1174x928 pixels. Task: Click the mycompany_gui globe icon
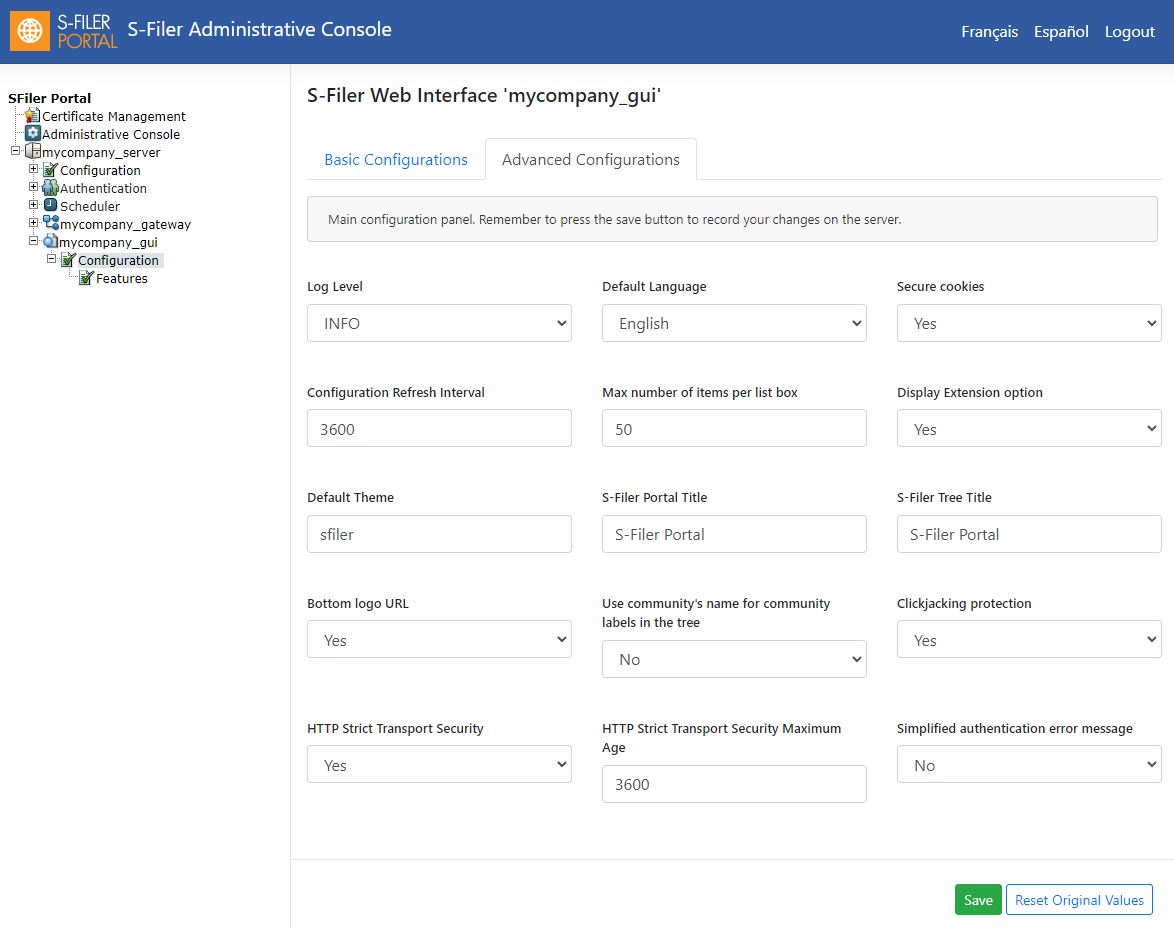(x=50, y=241)
